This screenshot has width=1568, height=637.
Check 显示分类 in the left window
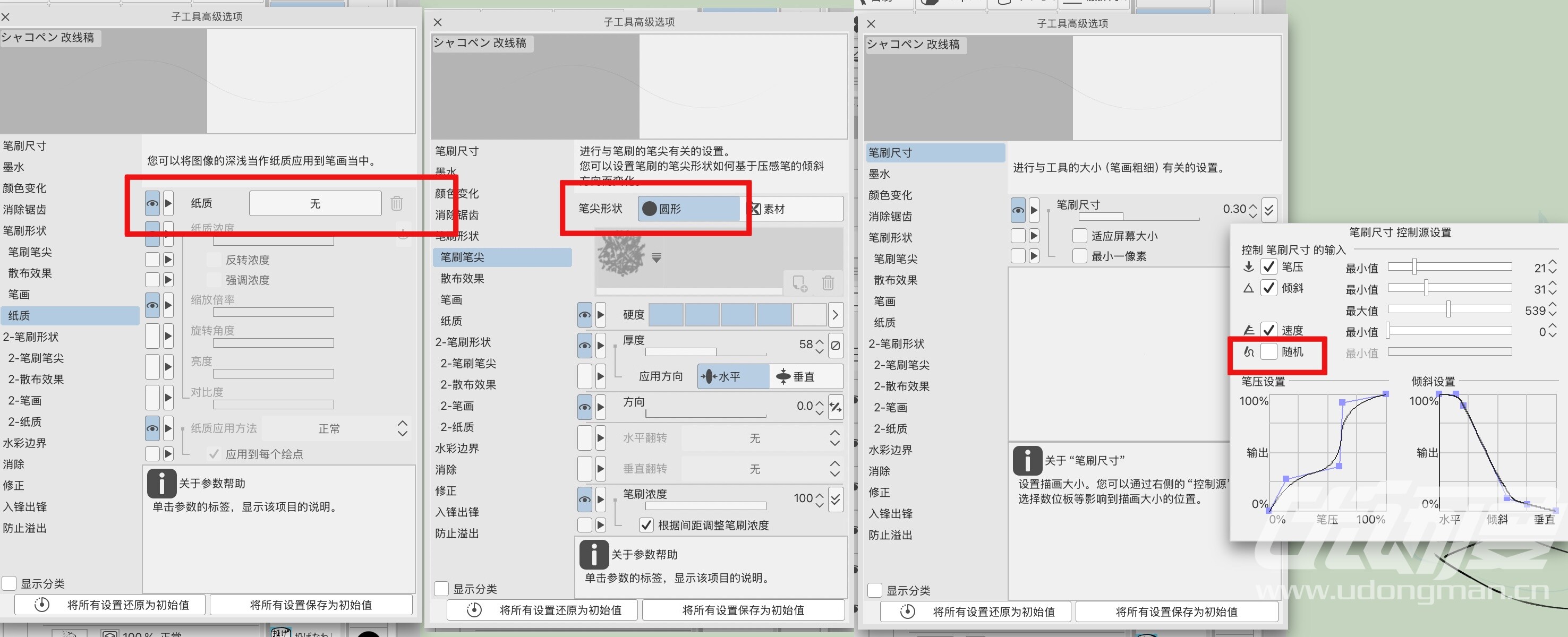[x=9, y=583]
